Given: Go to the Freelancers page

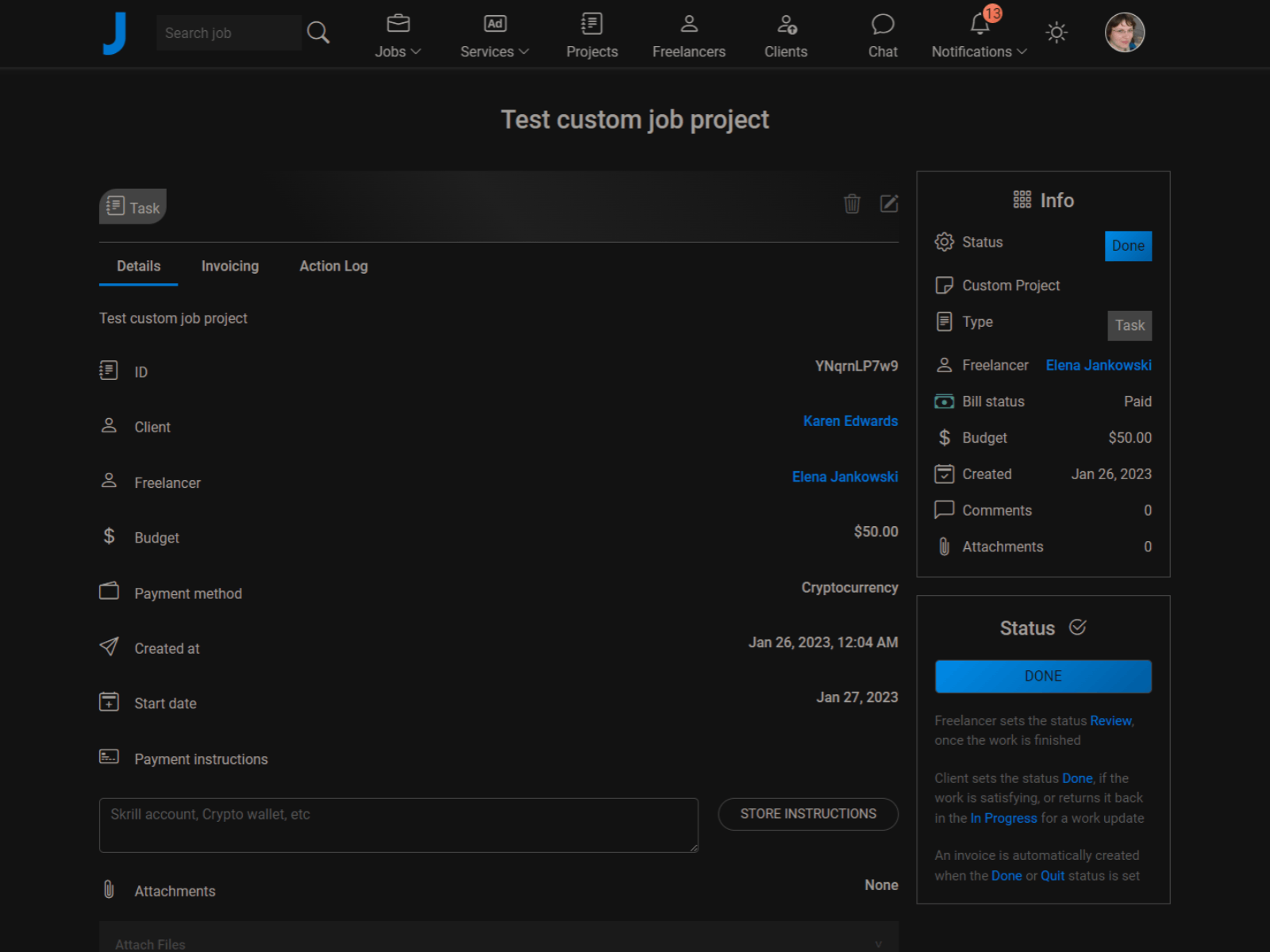Looking at the screenshot, I should coord(689,36).
